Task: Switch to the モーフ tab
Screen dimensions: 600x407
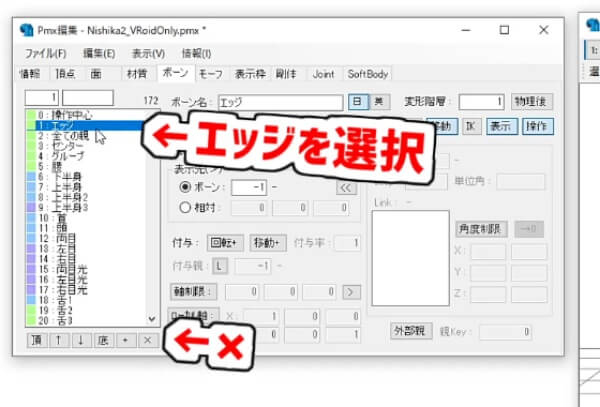Action: pyautogui.click(x=211, y=74)
